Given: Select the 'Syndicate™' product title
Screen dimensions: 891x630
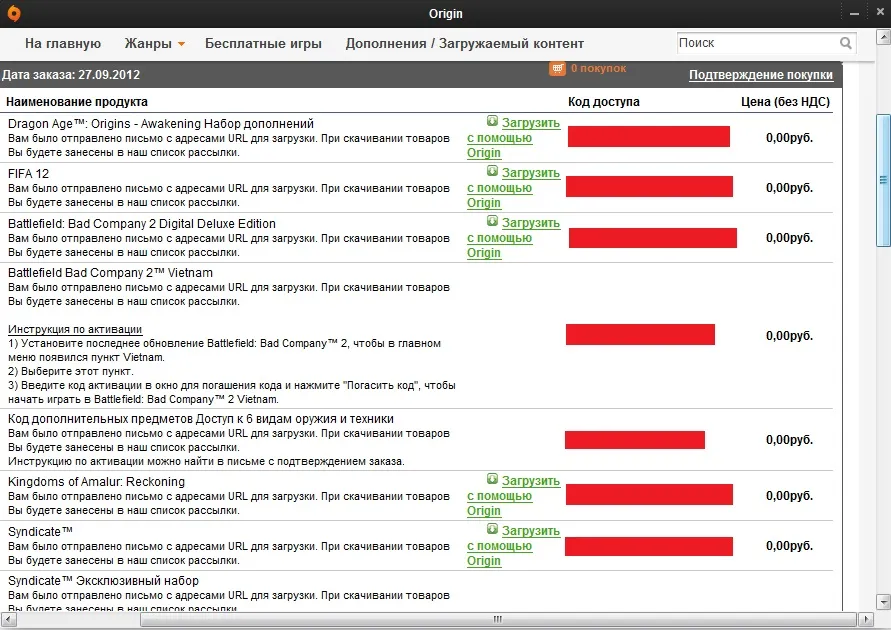Looking at the screenshot, I should tap(40, 532).
